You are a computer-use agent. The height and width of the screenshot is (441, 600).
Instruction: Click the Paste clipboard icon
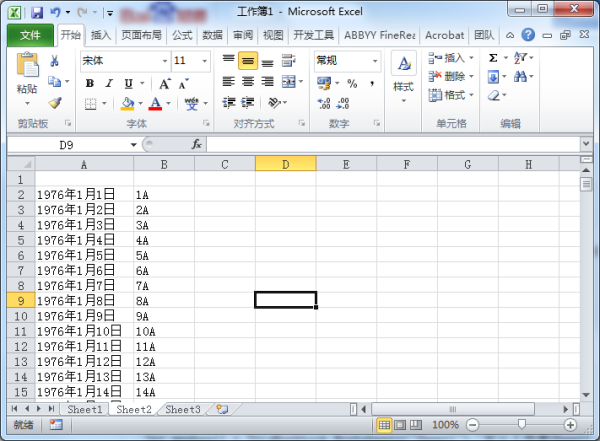point(27,64)
